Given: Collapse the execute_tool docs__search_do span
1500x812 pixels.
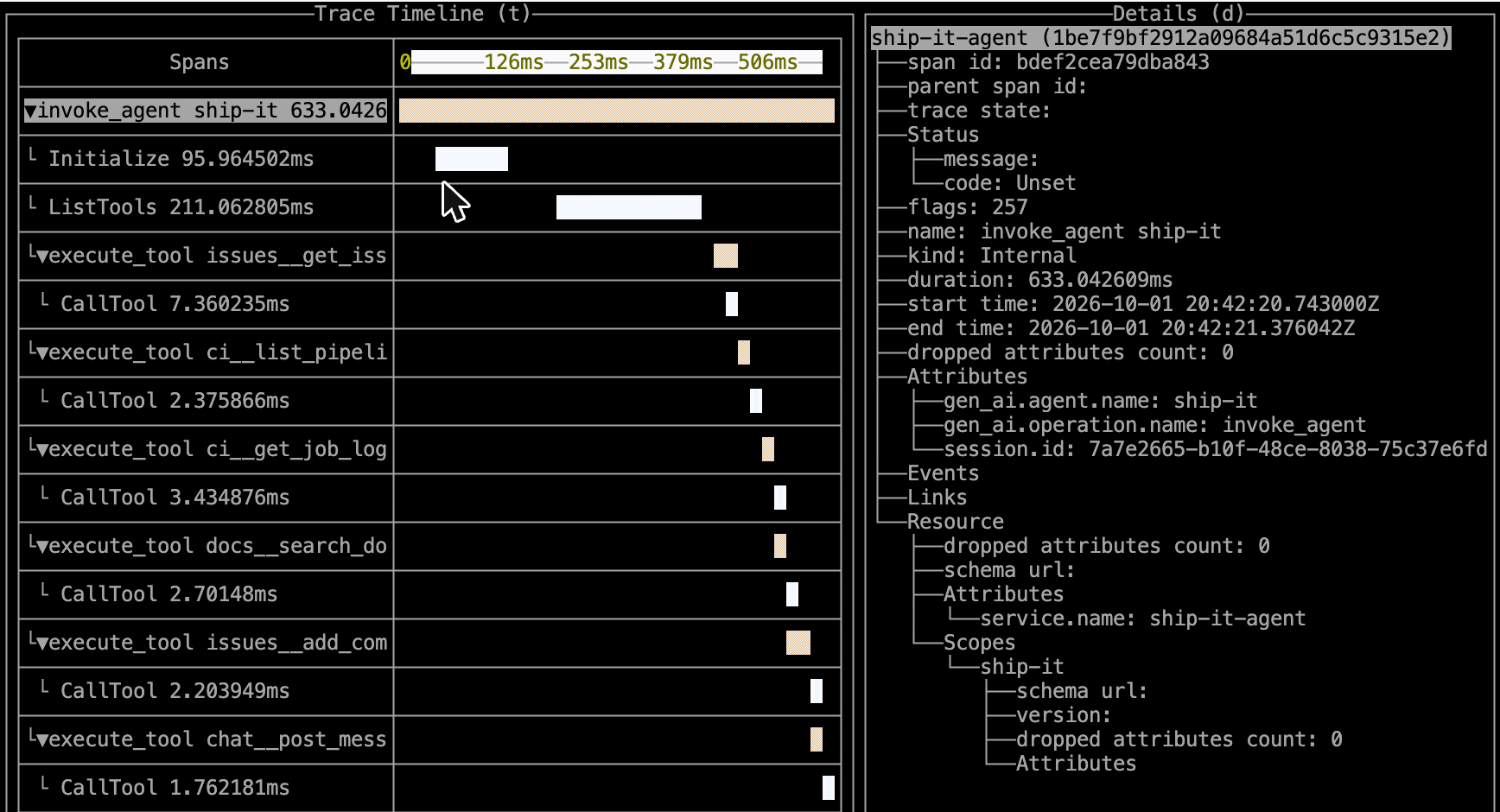Looking at the screenshot, I should tap(42, 546).
